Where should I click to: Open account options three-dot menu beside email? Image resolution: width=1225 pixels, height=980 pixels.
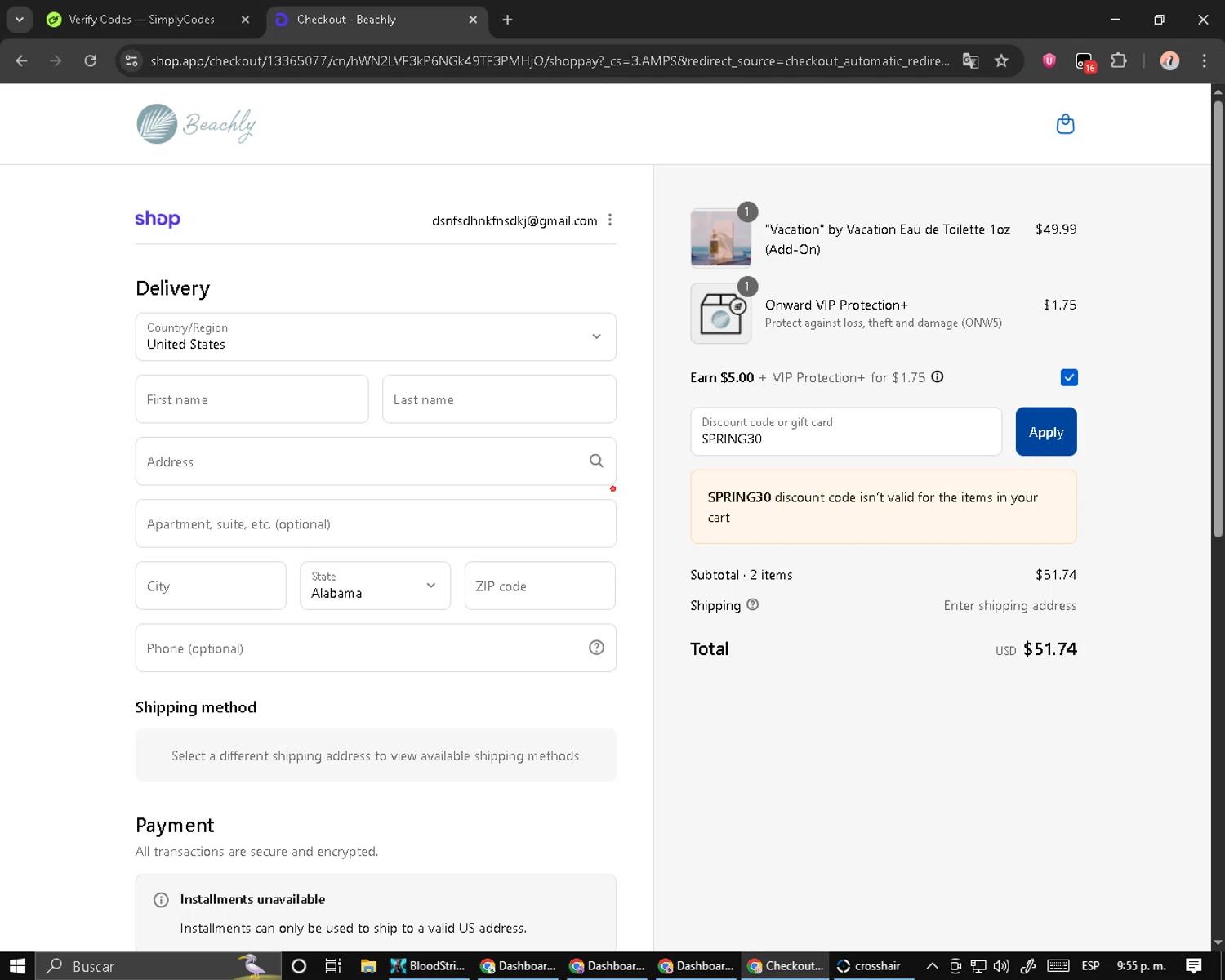coord(610,220)
